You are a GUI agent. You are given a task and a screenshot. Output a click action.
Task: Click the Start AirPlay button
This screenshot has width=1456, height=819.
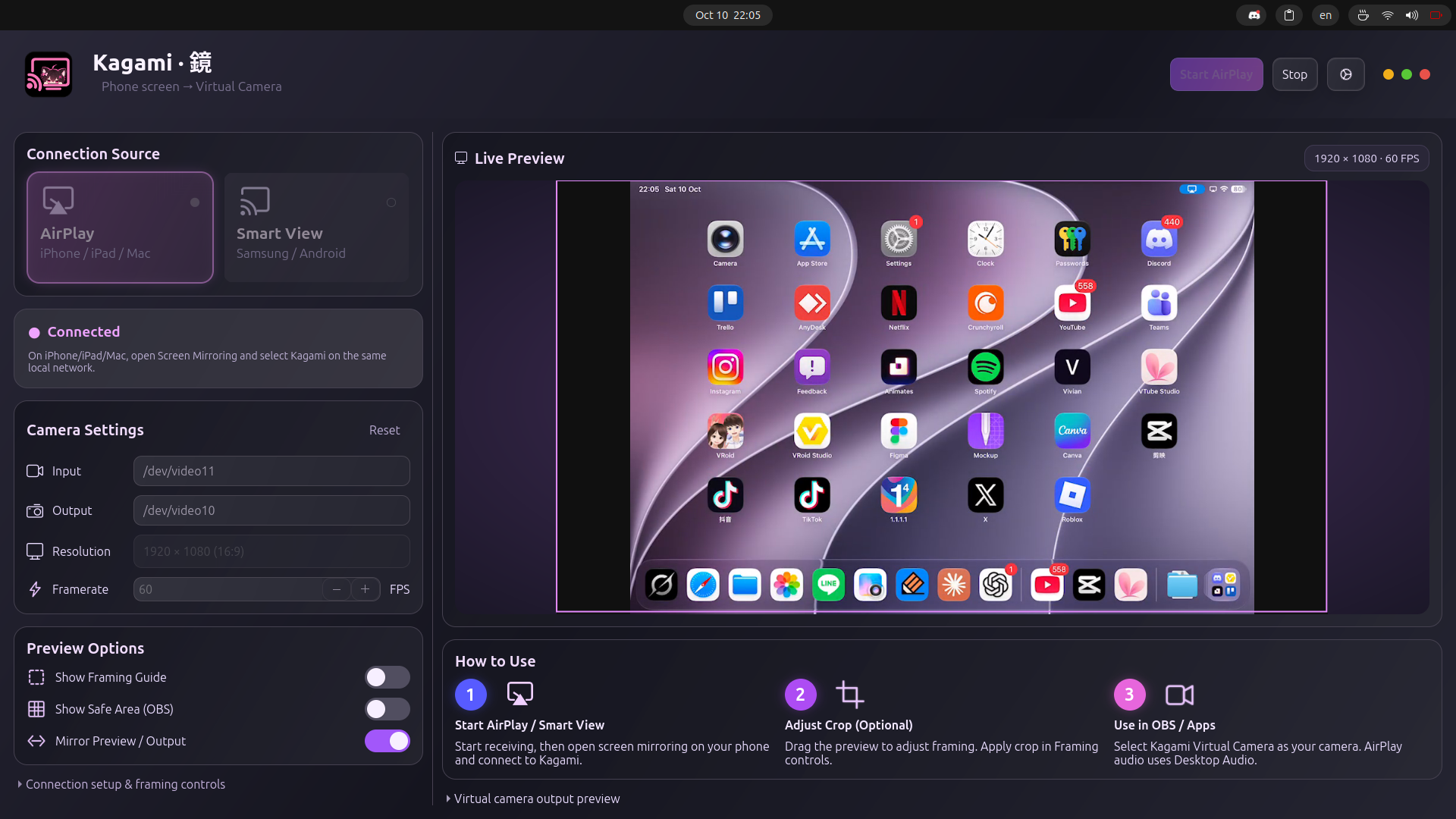tap(1216, 74)
